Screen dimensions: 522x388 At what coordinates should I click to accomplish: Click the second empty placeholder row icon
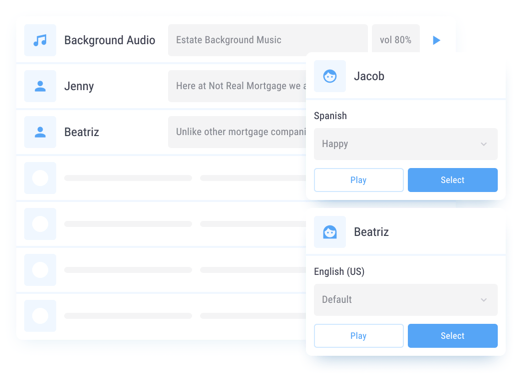40,224
